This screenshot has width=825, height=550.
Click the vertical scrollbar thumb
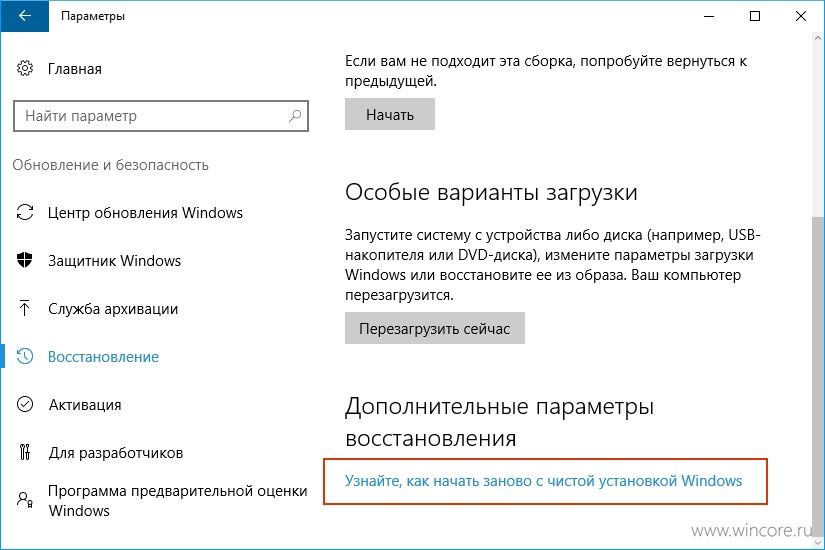(818, 375)
